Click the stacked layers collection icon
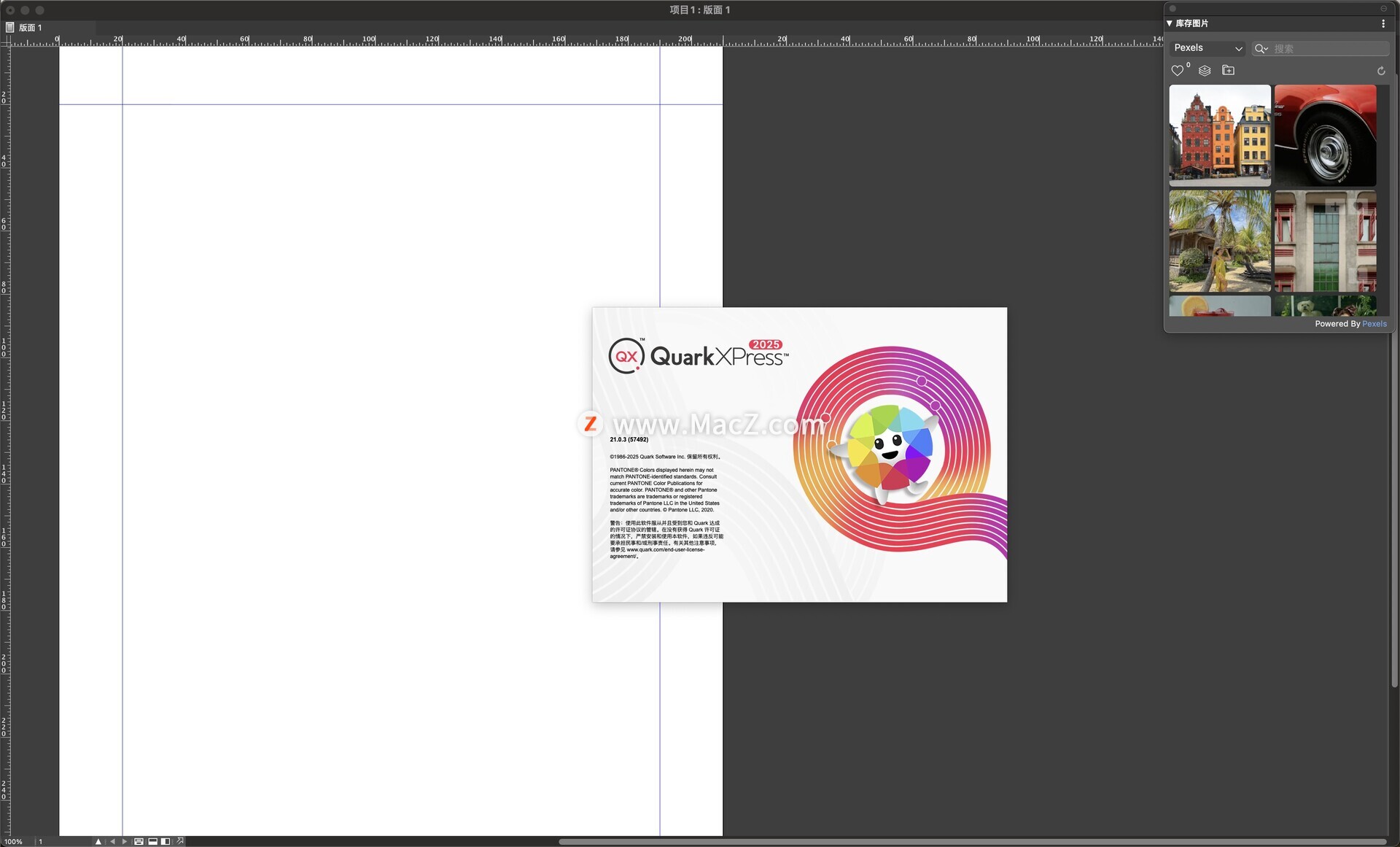Image resolution: width=1400 pixels, height=847 pixels. (x=1205, y=71)
